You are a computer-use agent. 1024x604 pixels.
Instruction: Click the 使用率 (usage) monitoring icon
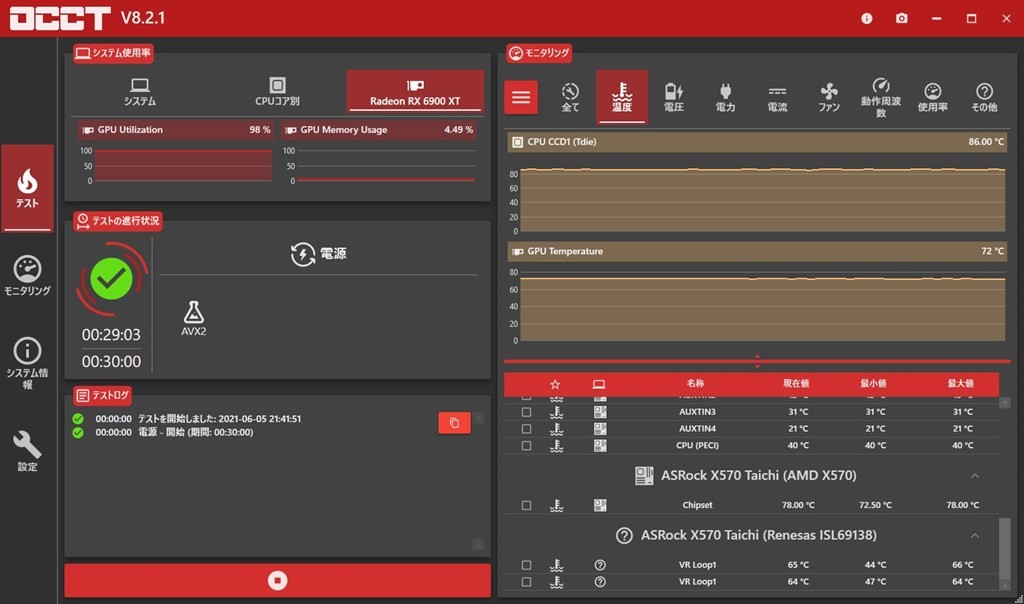click(x=932, y=97)
